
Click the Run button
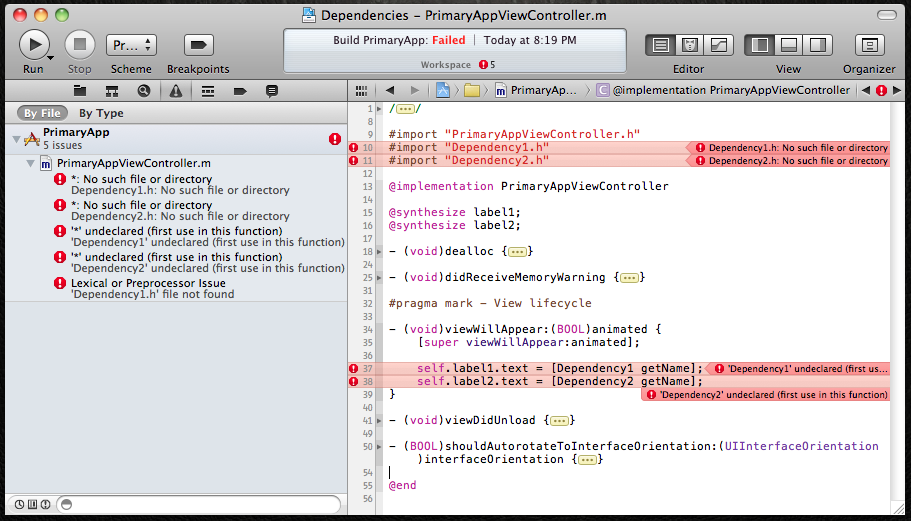pos(34,45)
